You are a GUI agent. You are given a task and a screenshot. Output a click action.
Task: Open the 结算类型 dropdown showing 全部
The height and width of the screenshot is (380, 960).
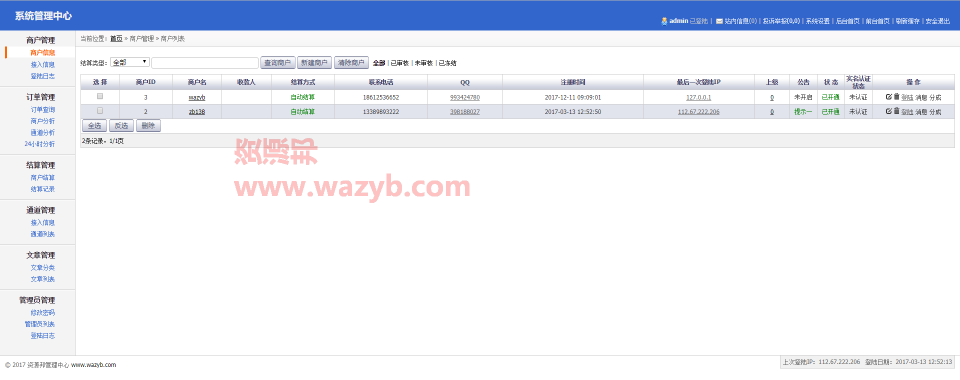pyautogui.click(x=130, y=62)
